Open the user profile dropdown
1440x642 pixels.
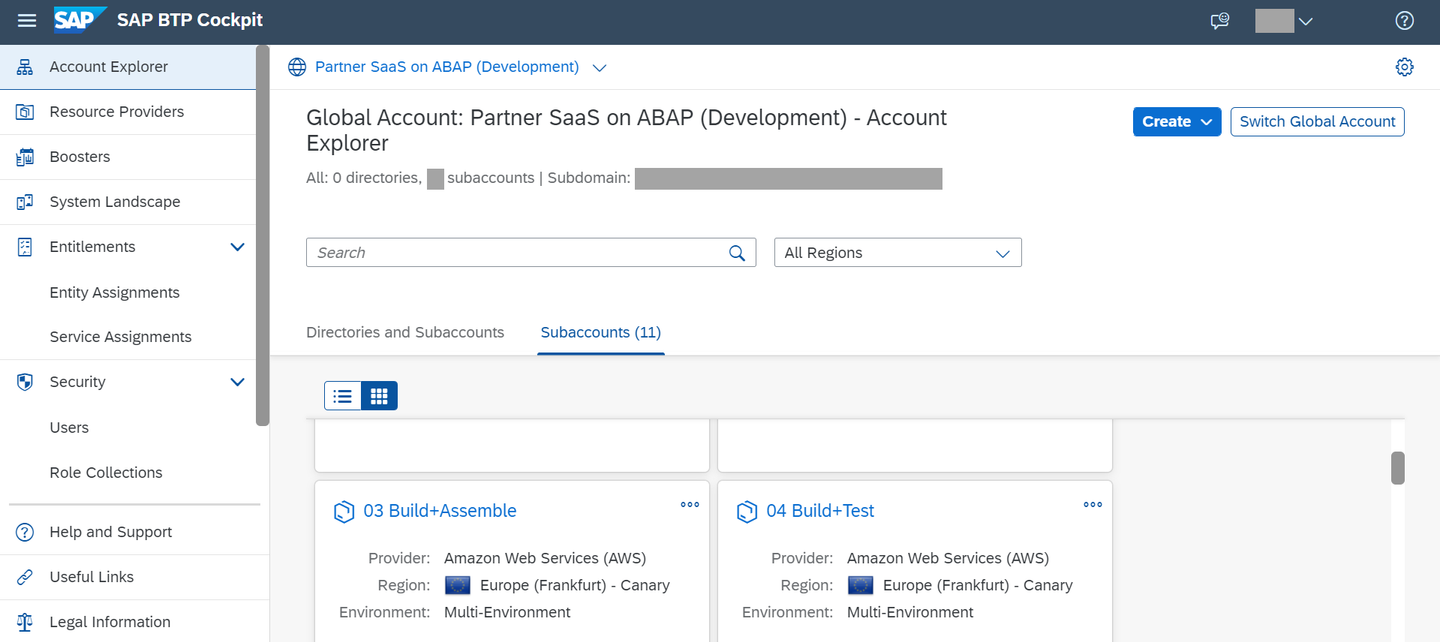tap(1284, 21)
